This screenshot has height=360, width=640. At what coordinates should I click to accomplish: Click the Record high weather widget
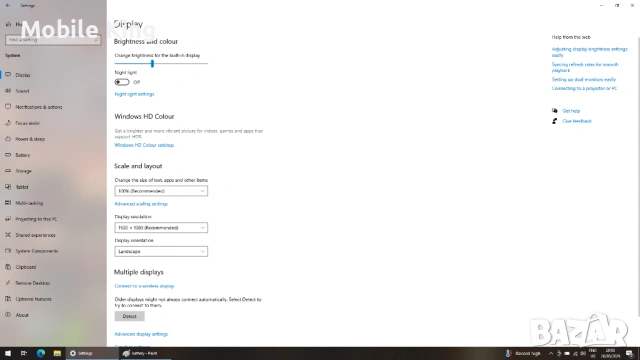[523, 353]
